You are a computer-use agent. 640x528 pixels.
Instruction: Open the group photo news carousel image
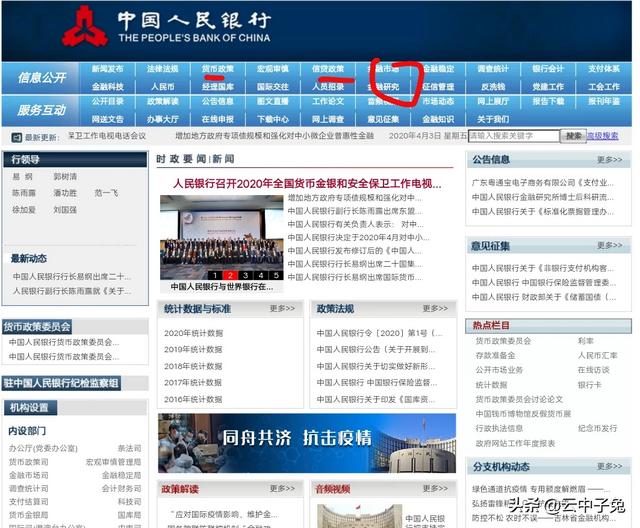coord(221,237)
